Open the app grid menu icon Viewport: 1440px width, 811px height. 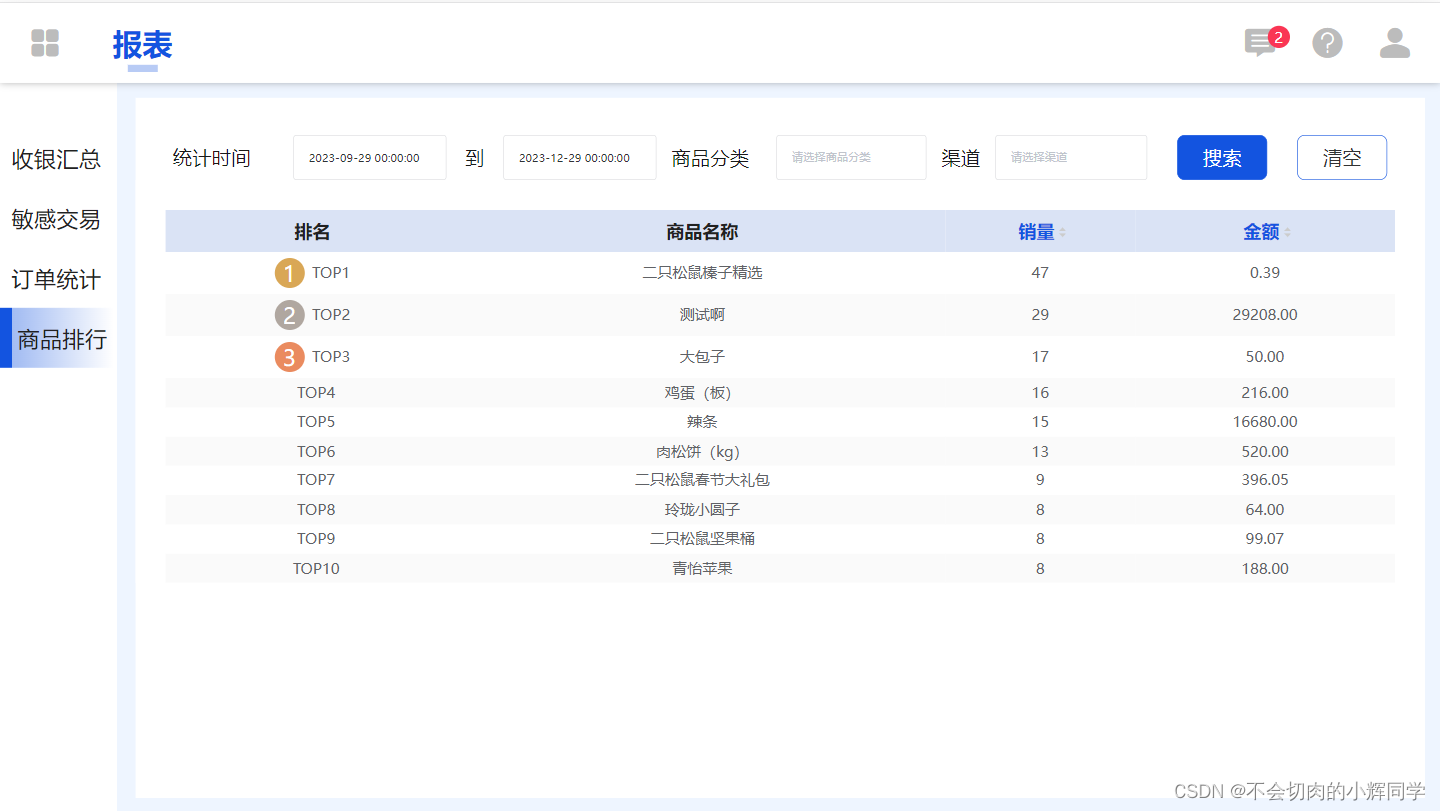point(45,43)
